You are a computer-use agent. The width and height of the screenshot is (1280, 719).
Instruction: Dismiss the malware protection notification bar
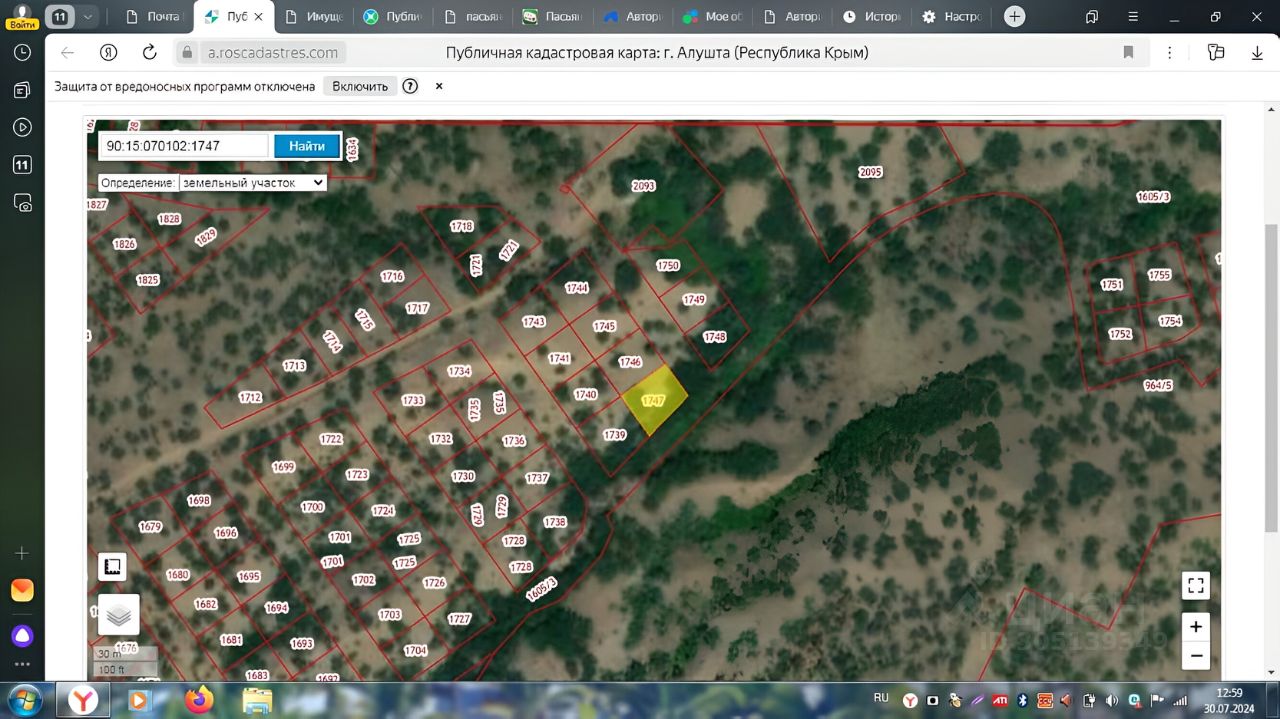click(x=438, y=86)
